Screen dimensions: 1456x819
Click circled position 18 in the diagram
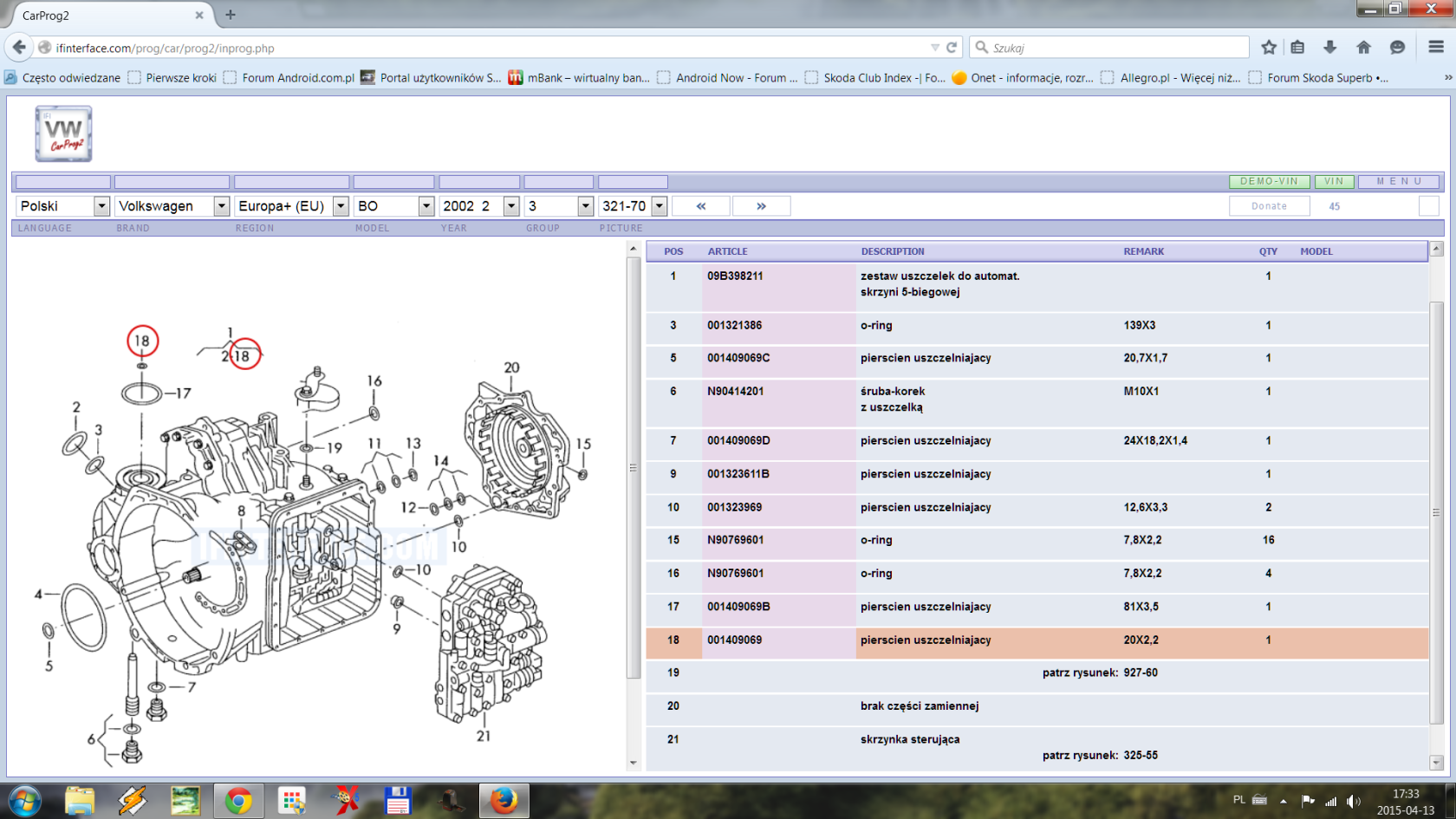click(x=142, y=341)
